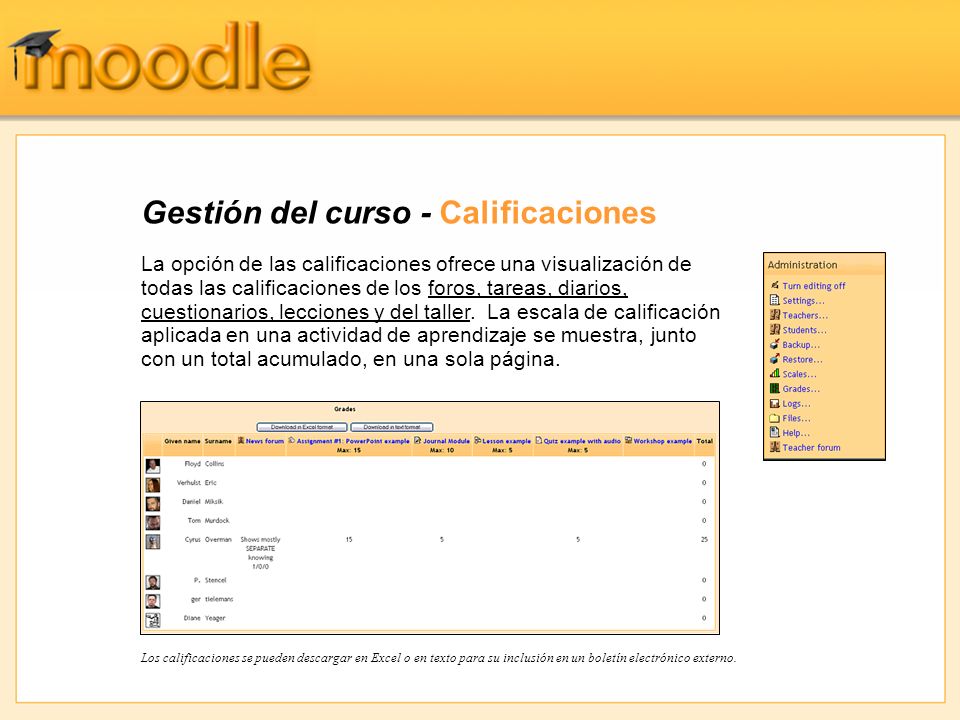Open the Logs... link in Administration
Viewport: 960px width, 720px height.
coord(797,403)
